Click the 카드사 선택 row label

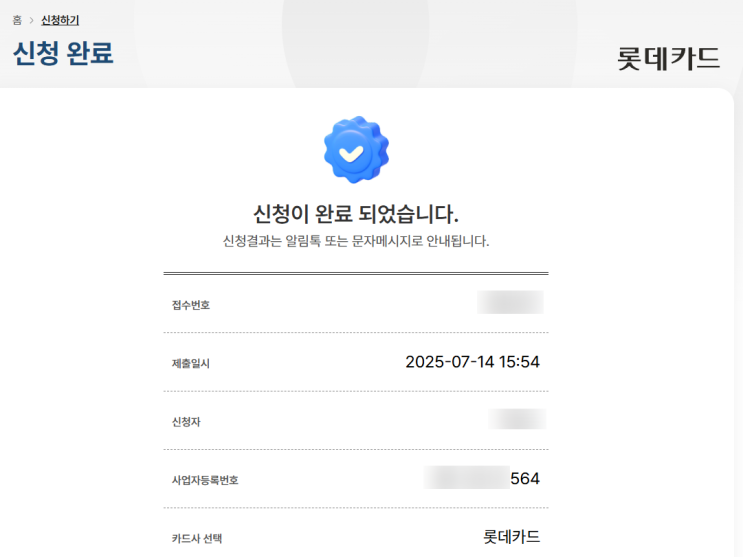[197, 539]
